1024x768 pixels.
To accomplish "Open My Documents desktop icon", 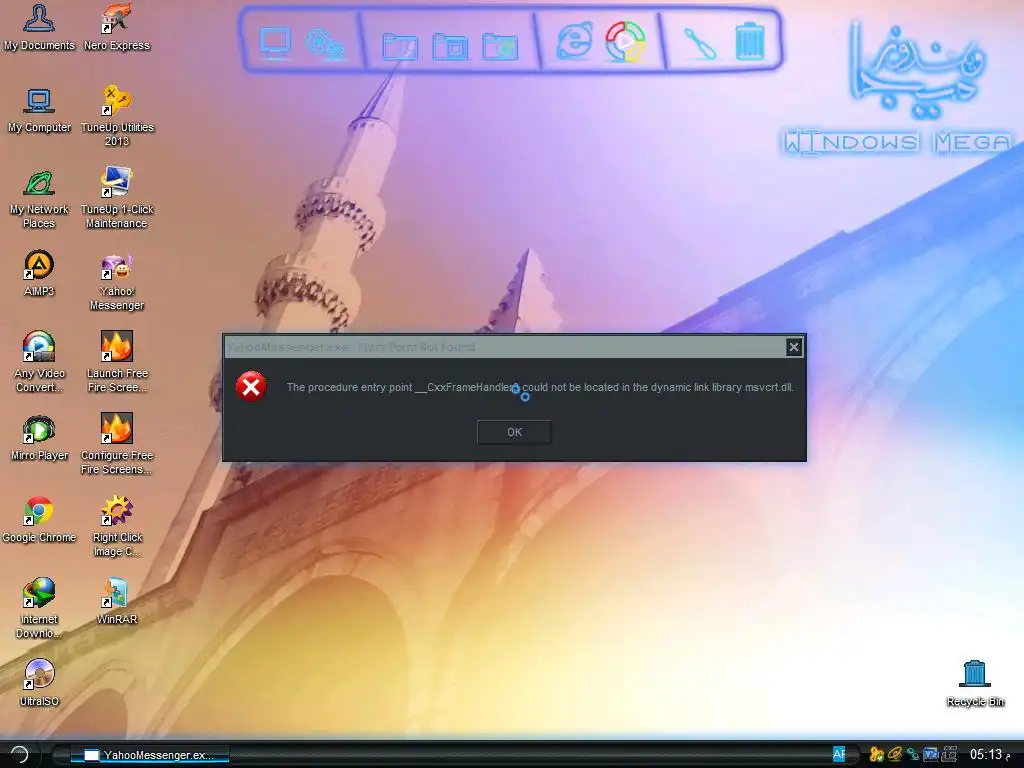I will point(39,28).
